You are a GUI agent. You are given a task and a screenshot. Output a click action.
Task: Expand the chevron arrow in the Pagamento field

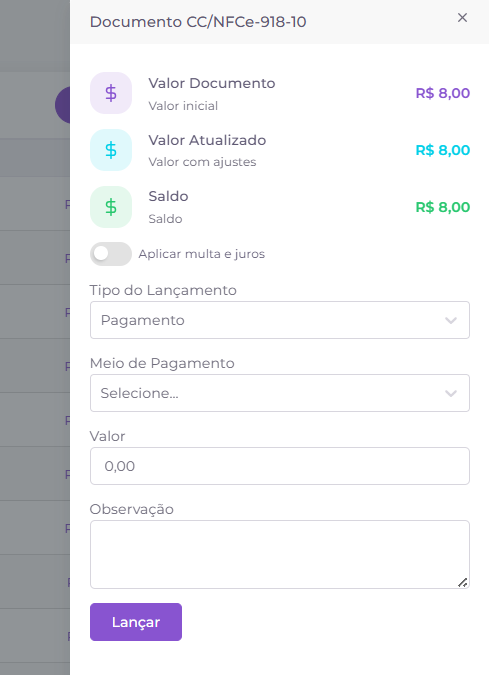(x=451, y=320)
